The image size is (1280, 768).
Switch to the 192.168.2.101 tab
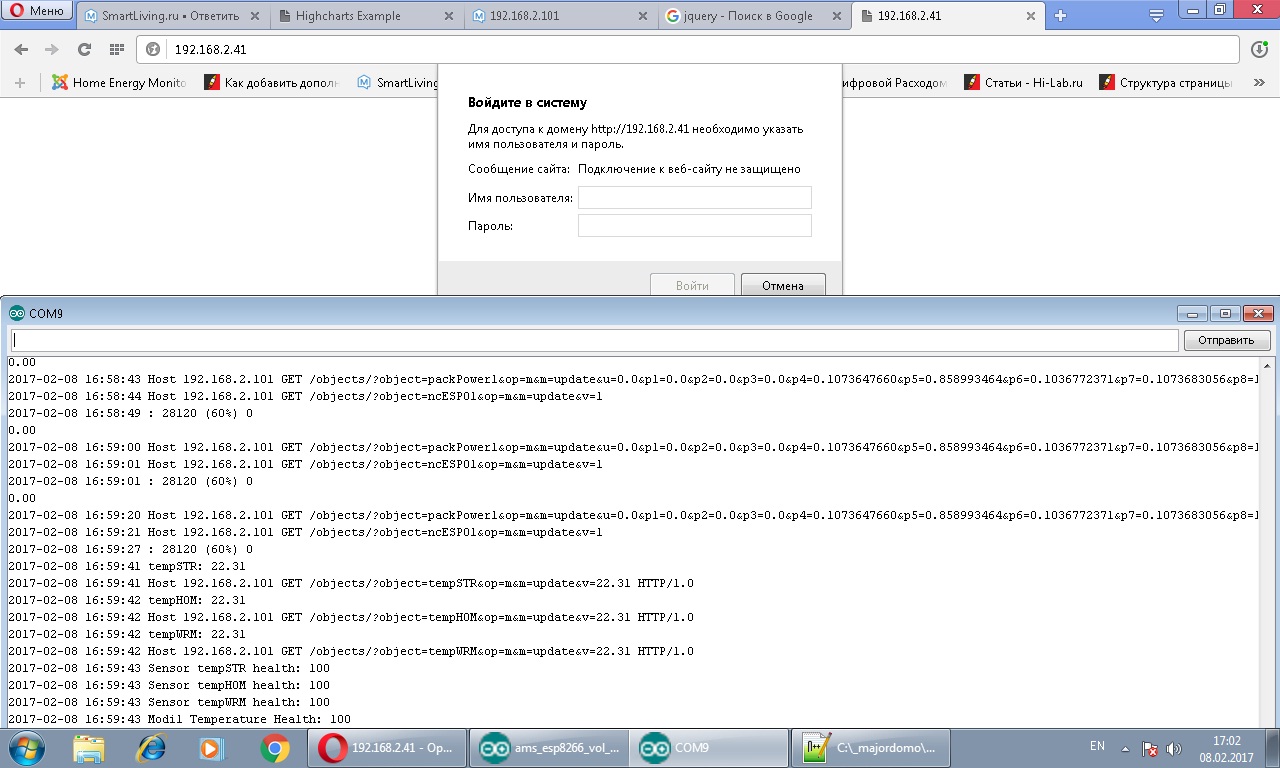point(560,16)
